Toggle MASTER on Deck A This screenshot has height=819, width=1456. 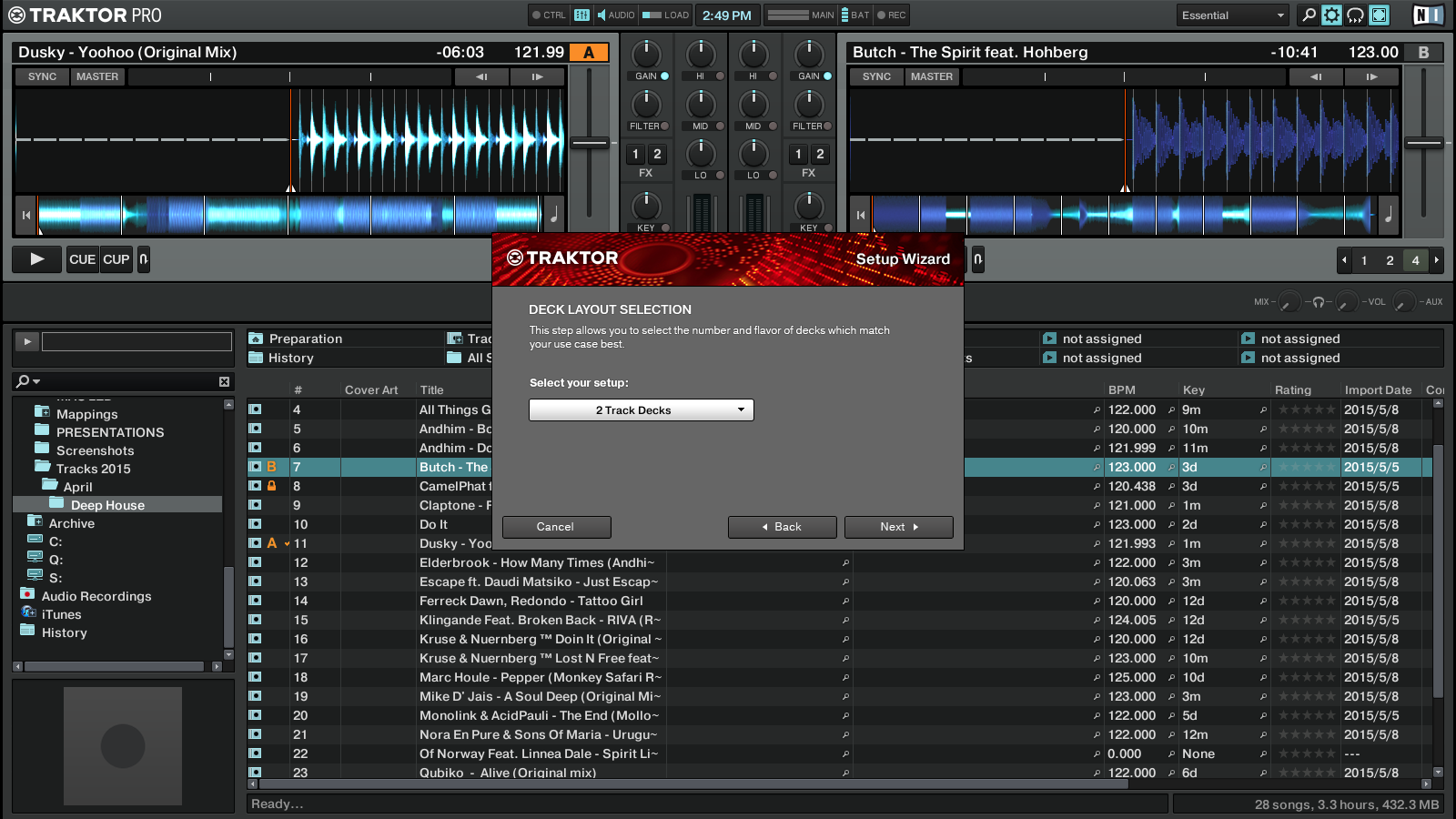tap(97, 76)
